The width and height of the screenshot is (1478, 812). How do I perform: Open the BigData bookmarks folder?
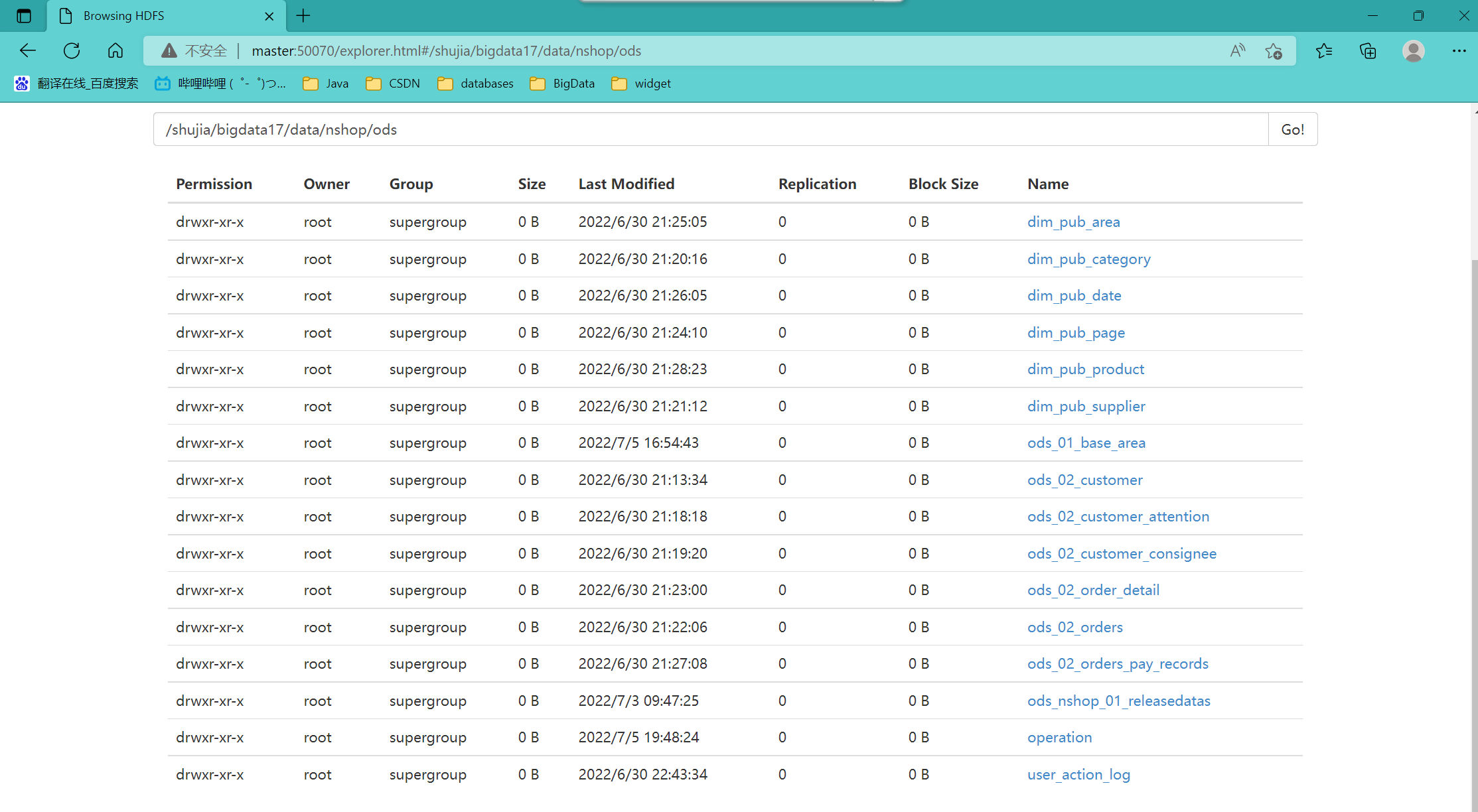point(562,84)
